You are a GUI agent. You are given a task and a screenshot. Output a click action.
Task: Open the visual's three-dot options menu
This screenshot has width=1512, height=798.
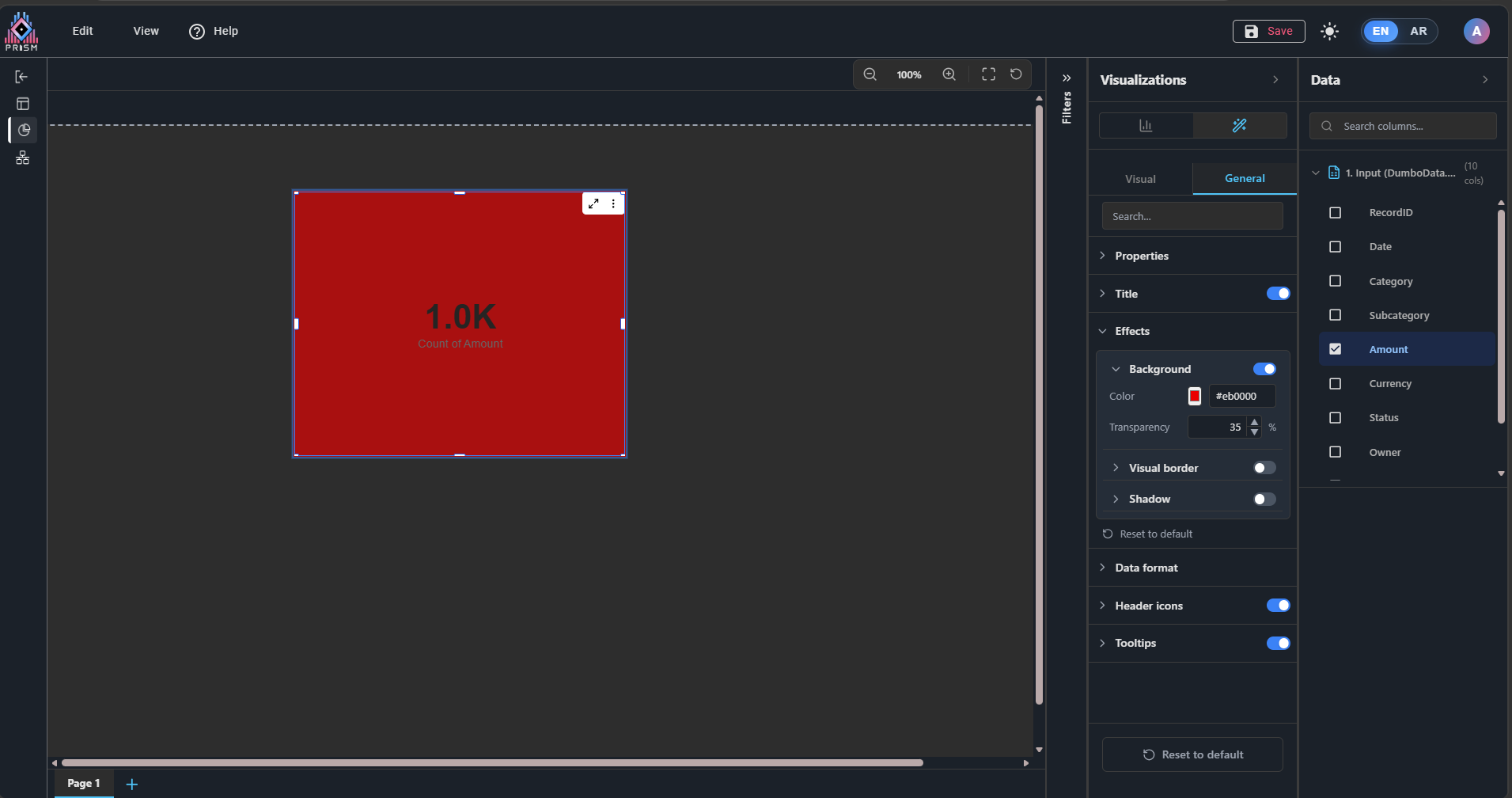[x=613, y=203]
